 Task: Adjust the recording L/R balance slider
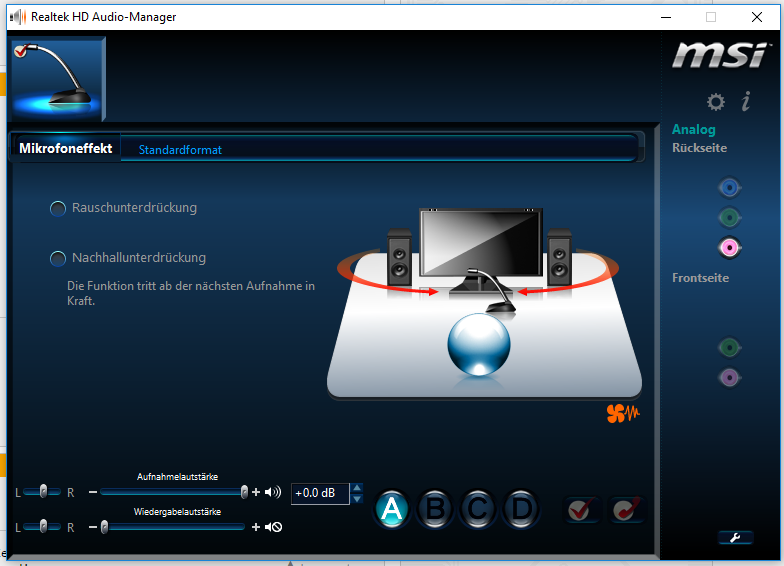coord(42,492)
